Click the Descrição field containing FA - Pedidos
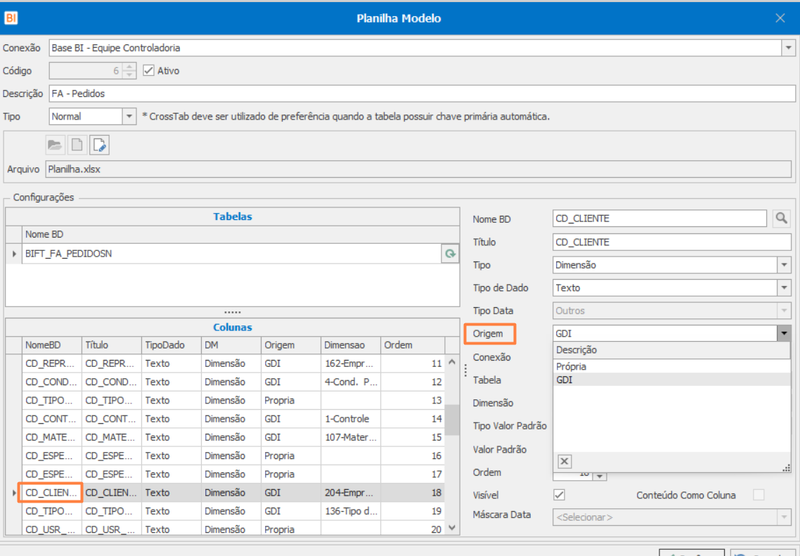This screenshot has width=800, height=556. 422,93
